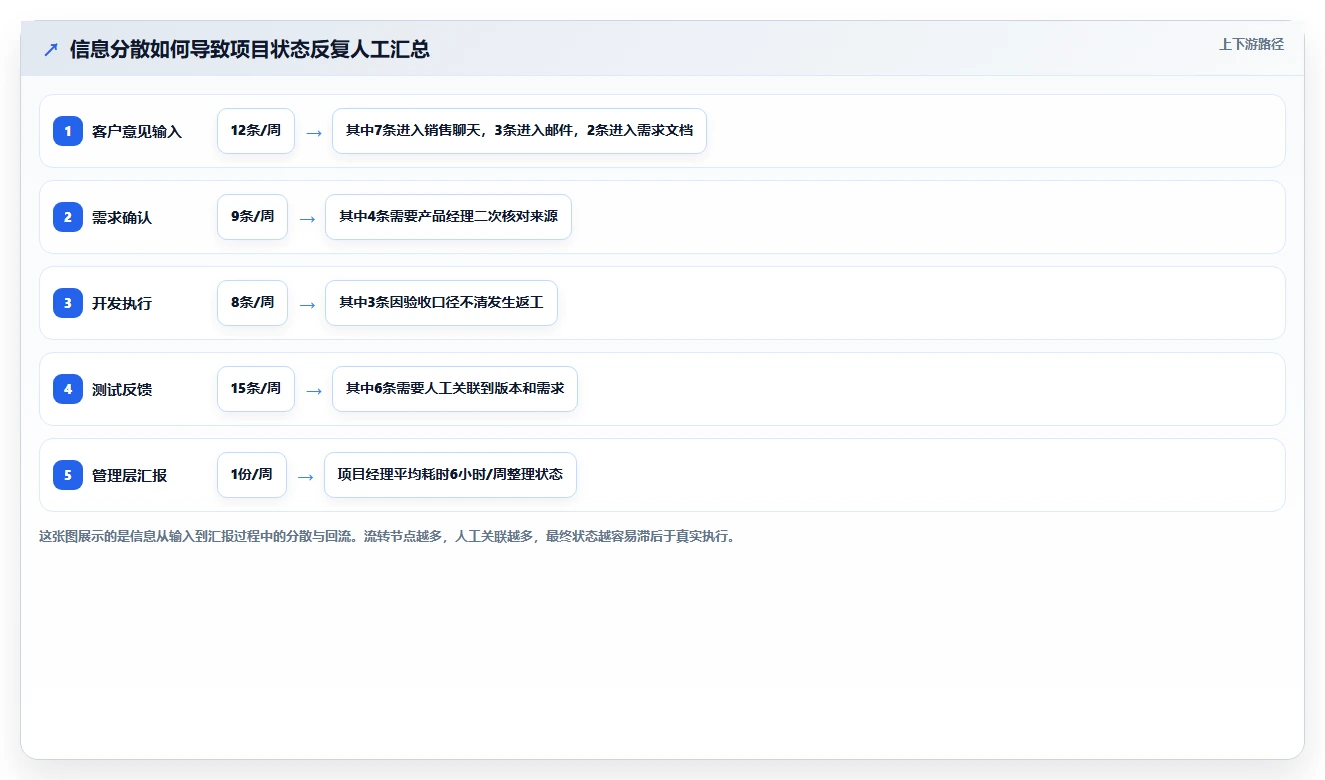Select the 测试反馈 step label
The height and width of the screenshot is (780, 1325).
122,389
